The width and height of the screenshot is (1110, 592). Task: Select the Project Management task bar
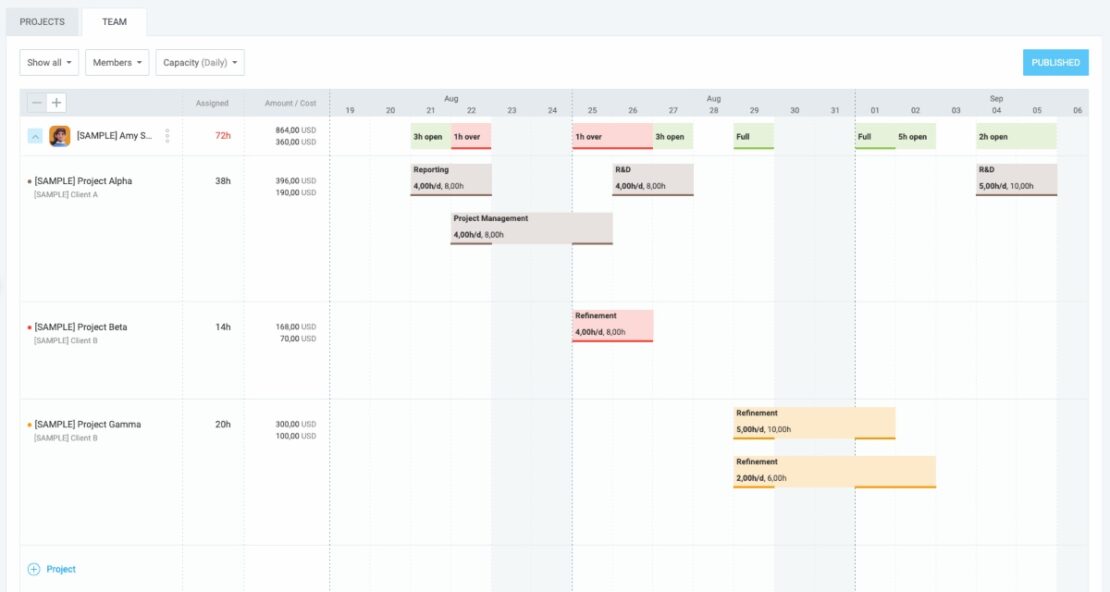tap(531, 227)
